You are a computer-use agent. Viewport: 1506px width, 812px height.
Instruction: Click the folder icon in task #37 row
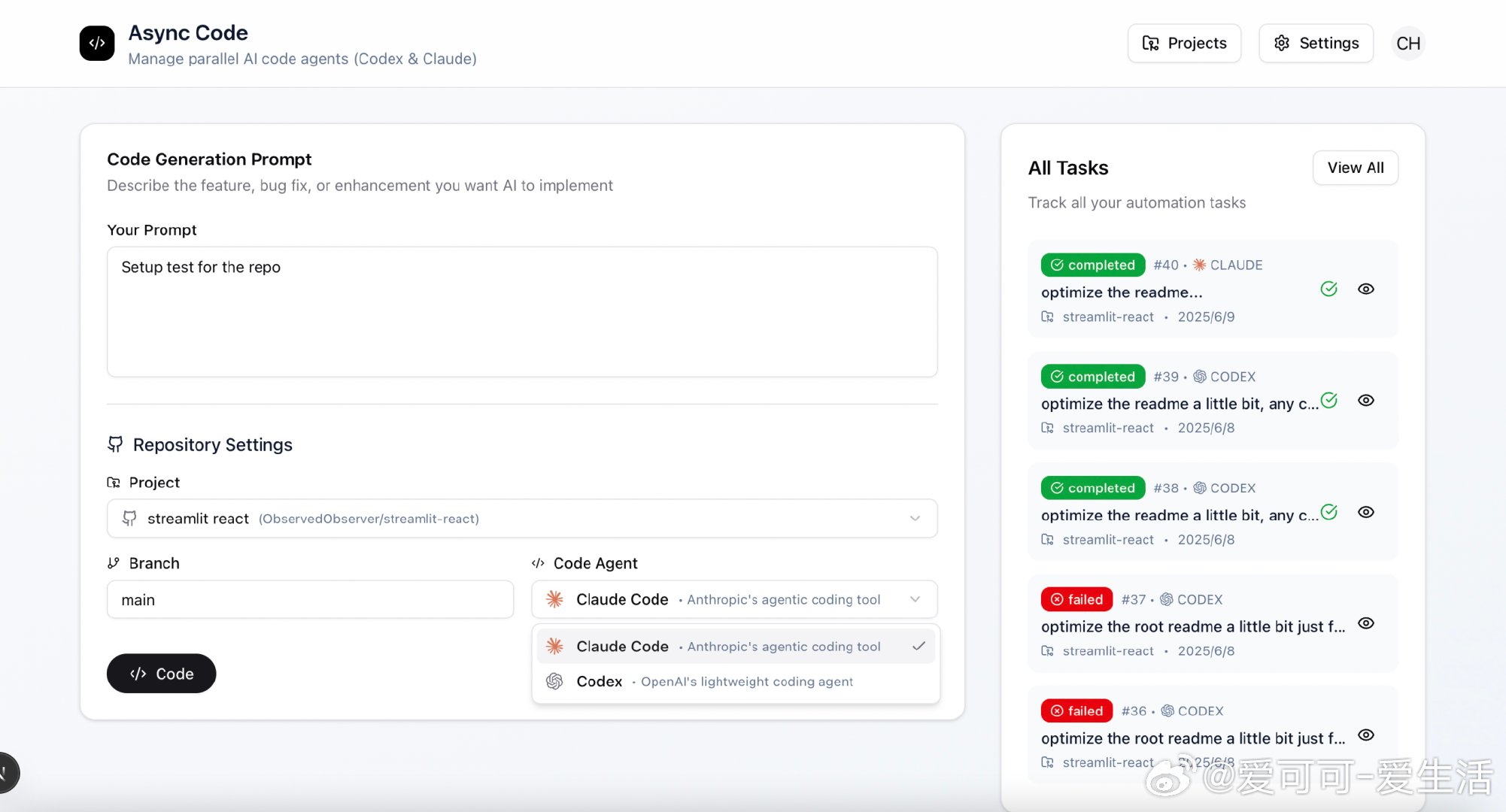click(1047, 651)
